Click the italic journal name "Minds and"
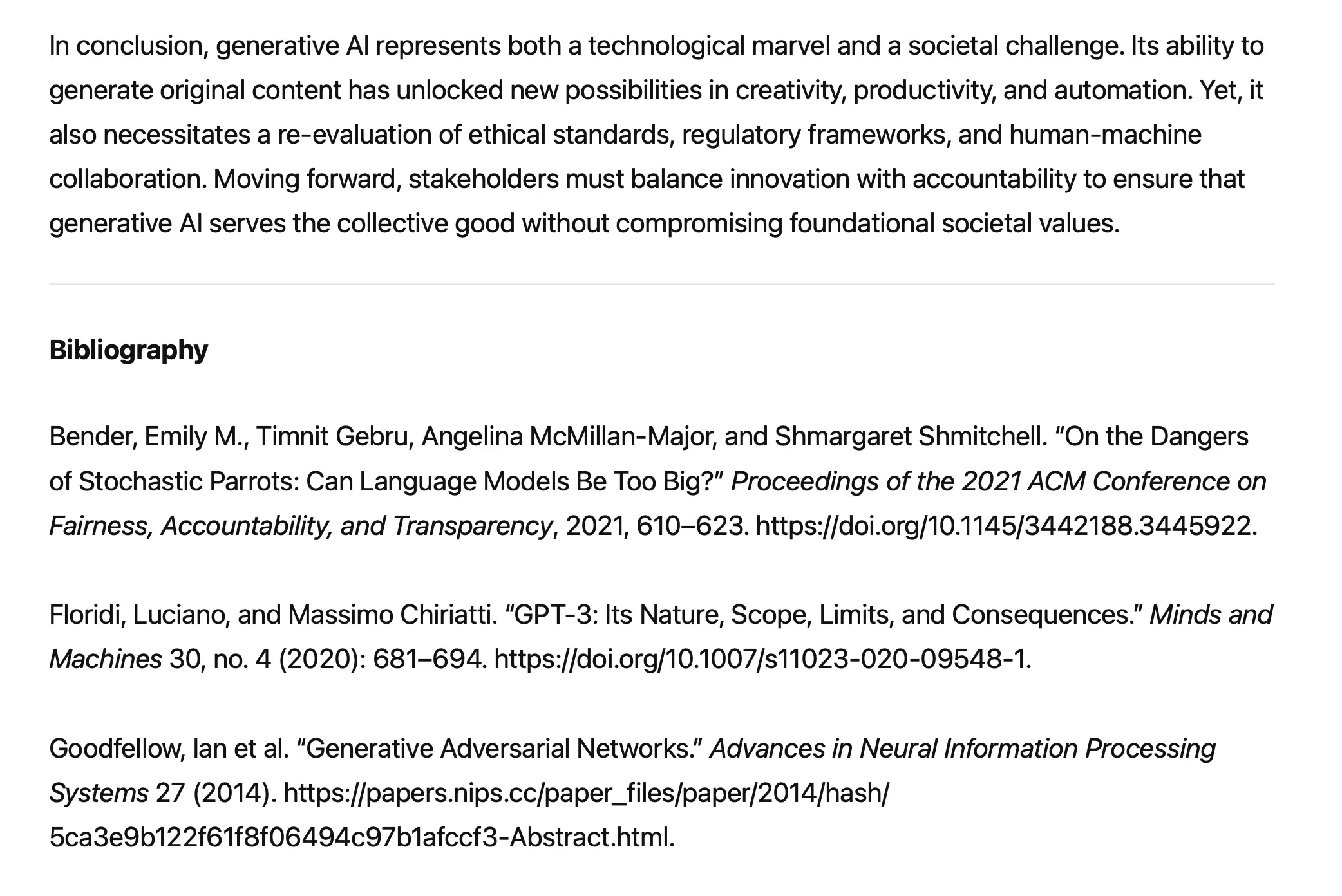 (x=1211, y=615)
